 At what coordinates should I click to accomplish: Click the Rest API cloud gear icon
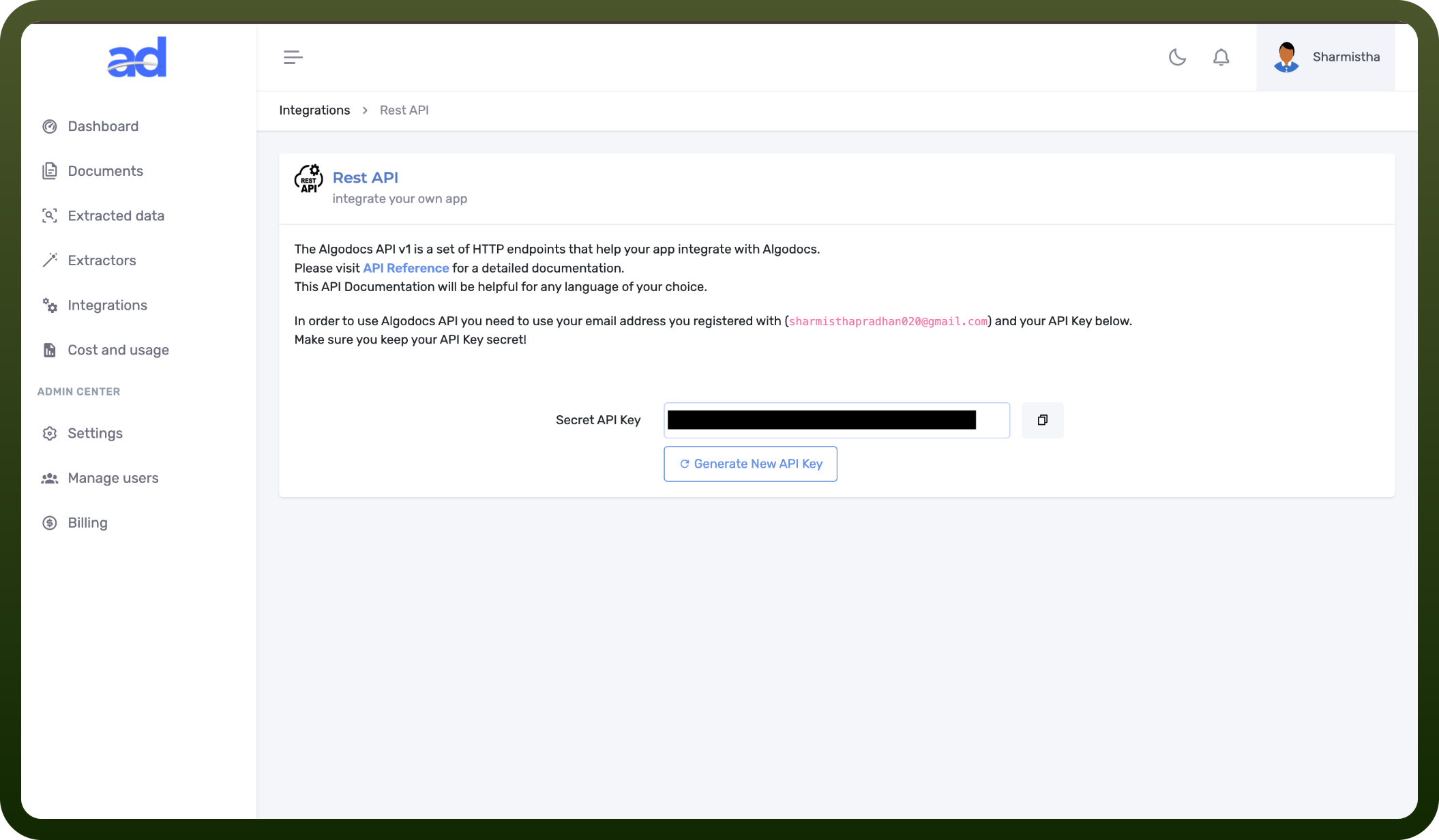(x=308, y=179)
